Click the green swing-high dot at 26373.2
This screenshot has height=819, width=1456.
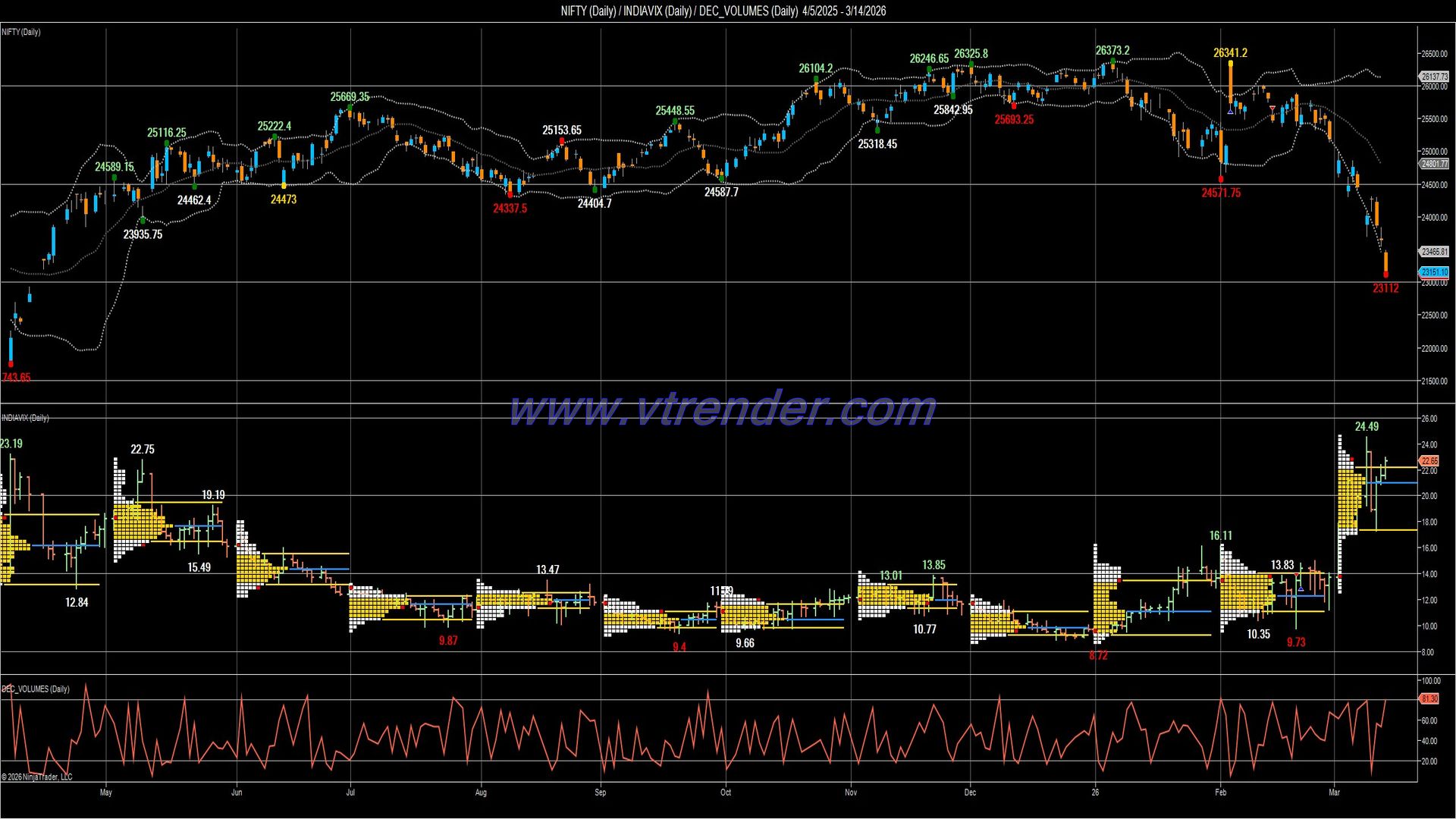[1113, 61]
